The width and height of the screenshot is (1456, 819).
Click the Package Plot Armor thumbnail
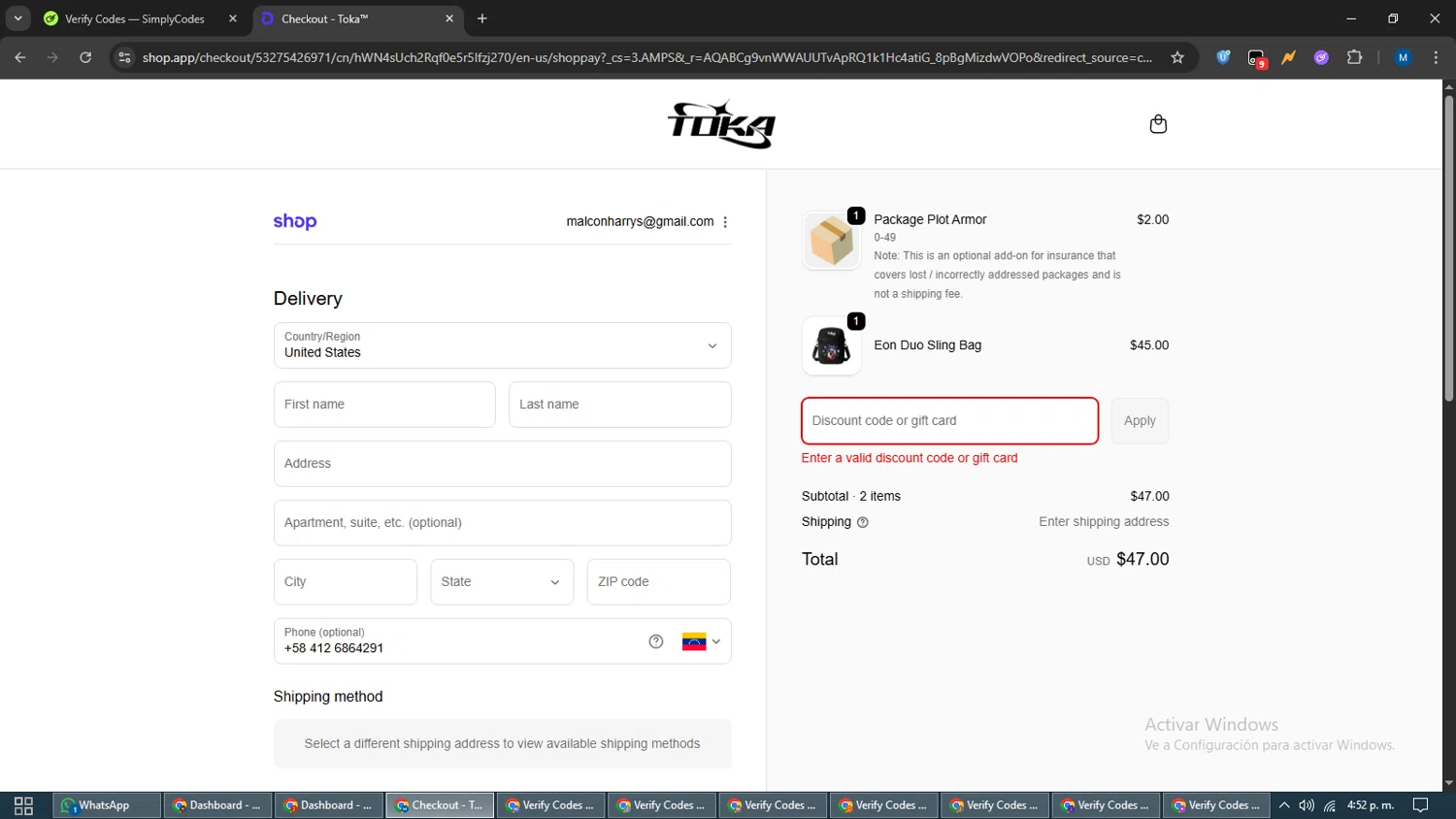(x=831, y=241)
